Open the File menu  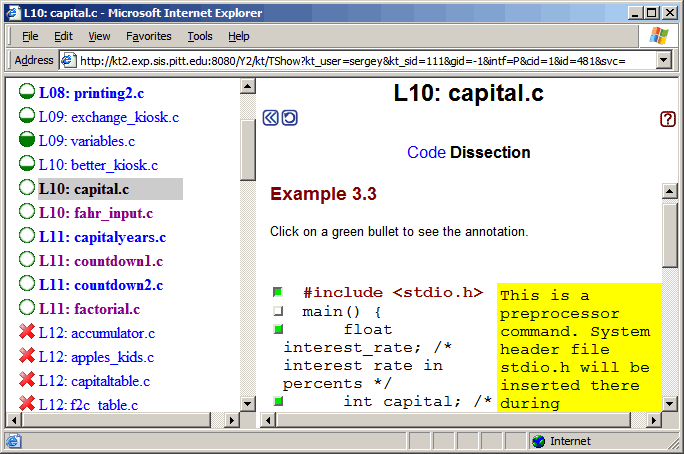[x=30, y=36]
